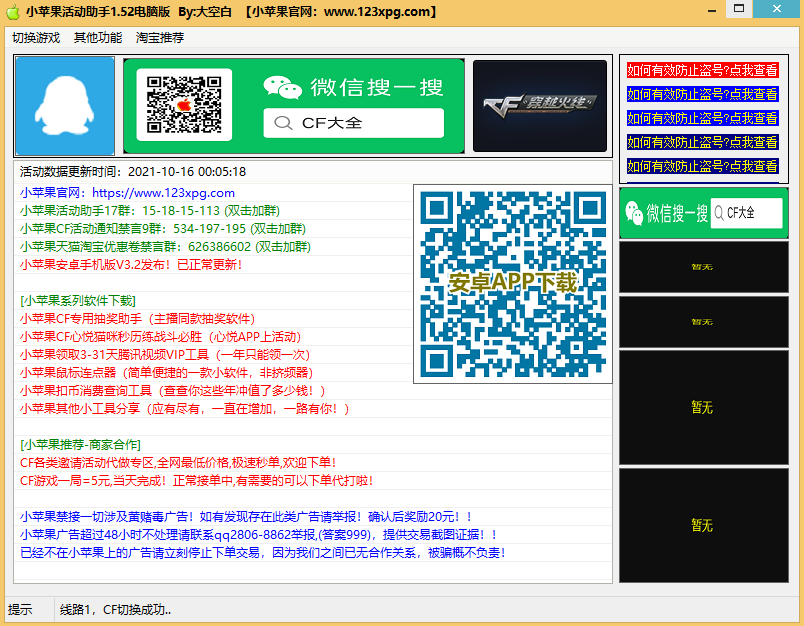Click 小苹果安卓手机版V3.2发布 announcement
This screenshot has width=804, height=626.
tap(131, 265)
